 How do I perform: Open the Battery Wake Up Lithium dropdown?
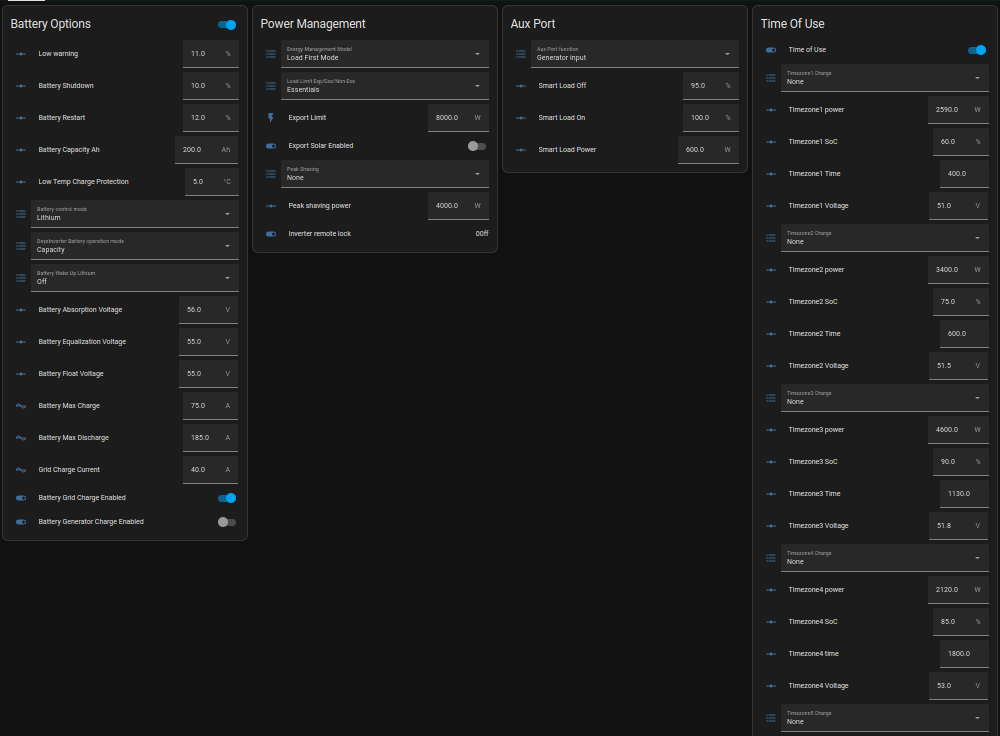click(135, 278)
